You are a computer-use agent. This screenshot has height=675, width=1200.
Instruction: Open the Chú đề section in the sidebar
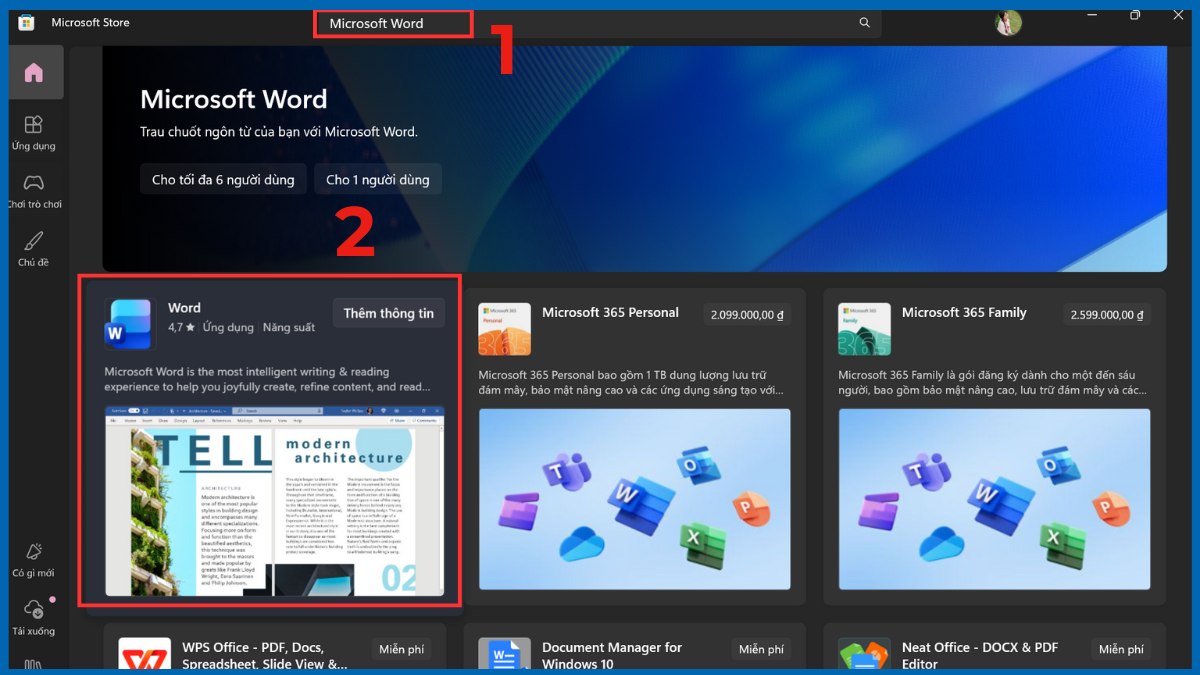coord(35,243)
